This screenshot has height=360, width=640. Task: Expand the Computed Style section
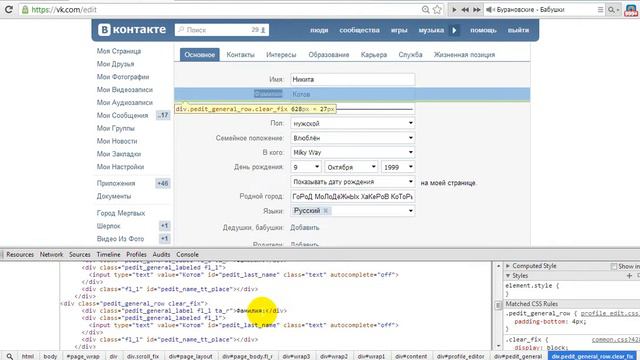(508, 266)
